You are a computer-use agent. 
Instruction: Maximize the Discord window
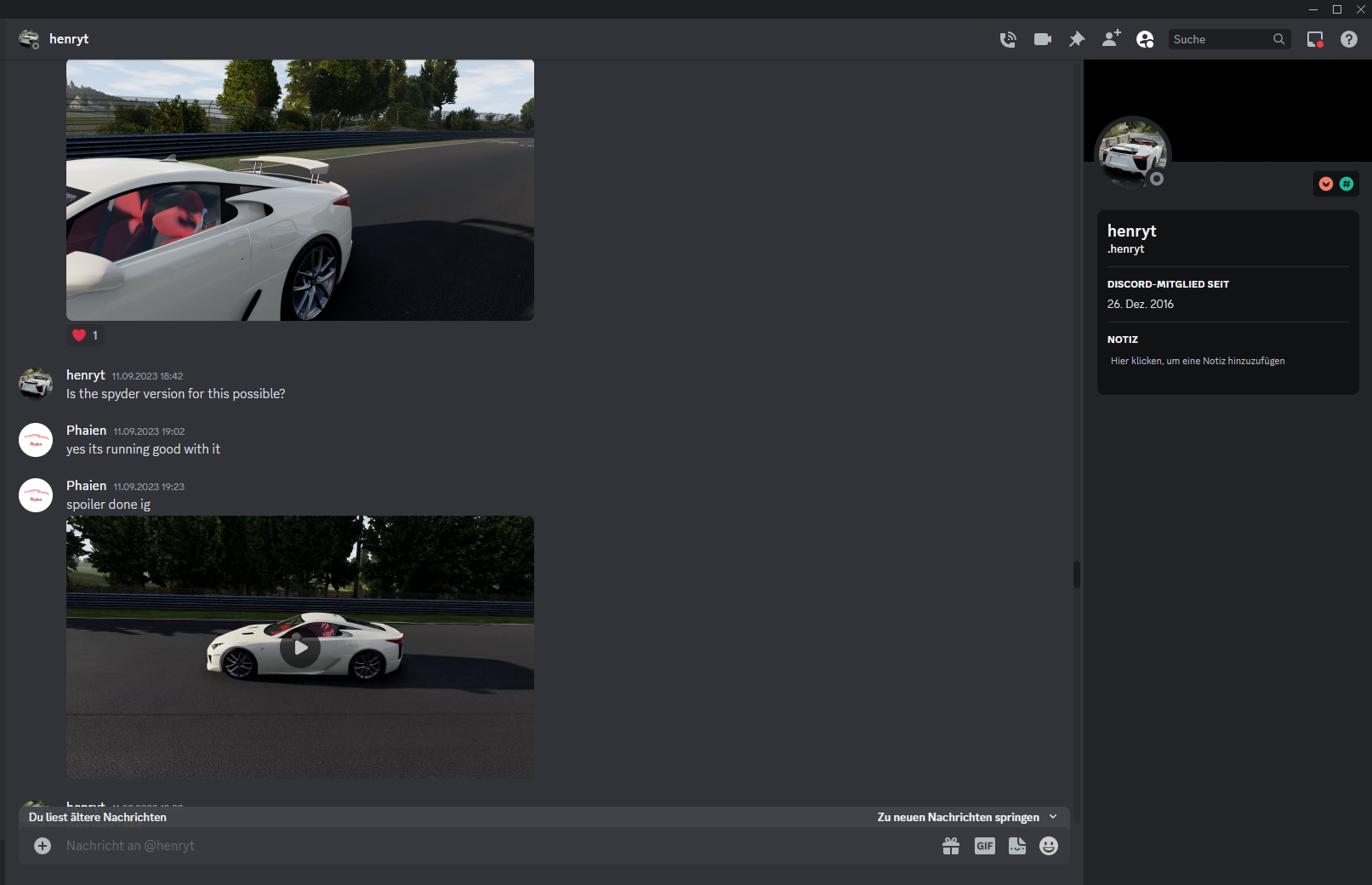pos(1337,9)
